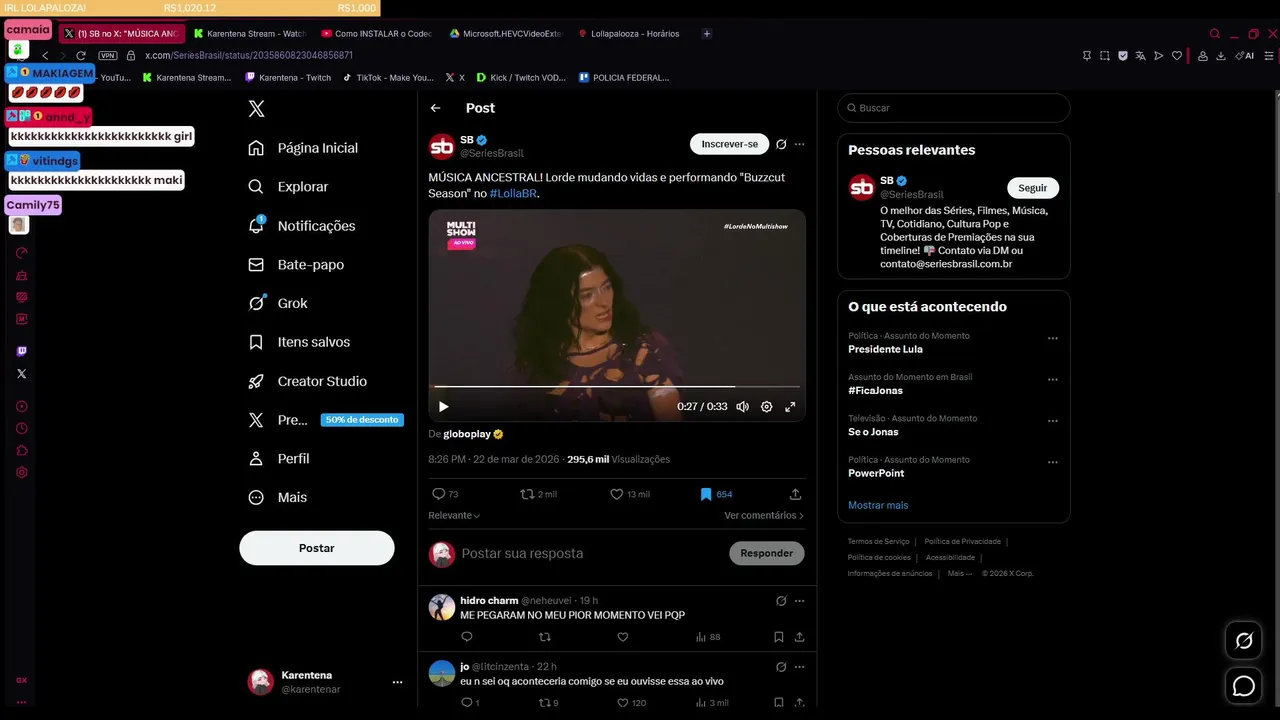Toggle the repost icon on jo's reply
Screen dimensions: 1280x720
coord(544,703)
